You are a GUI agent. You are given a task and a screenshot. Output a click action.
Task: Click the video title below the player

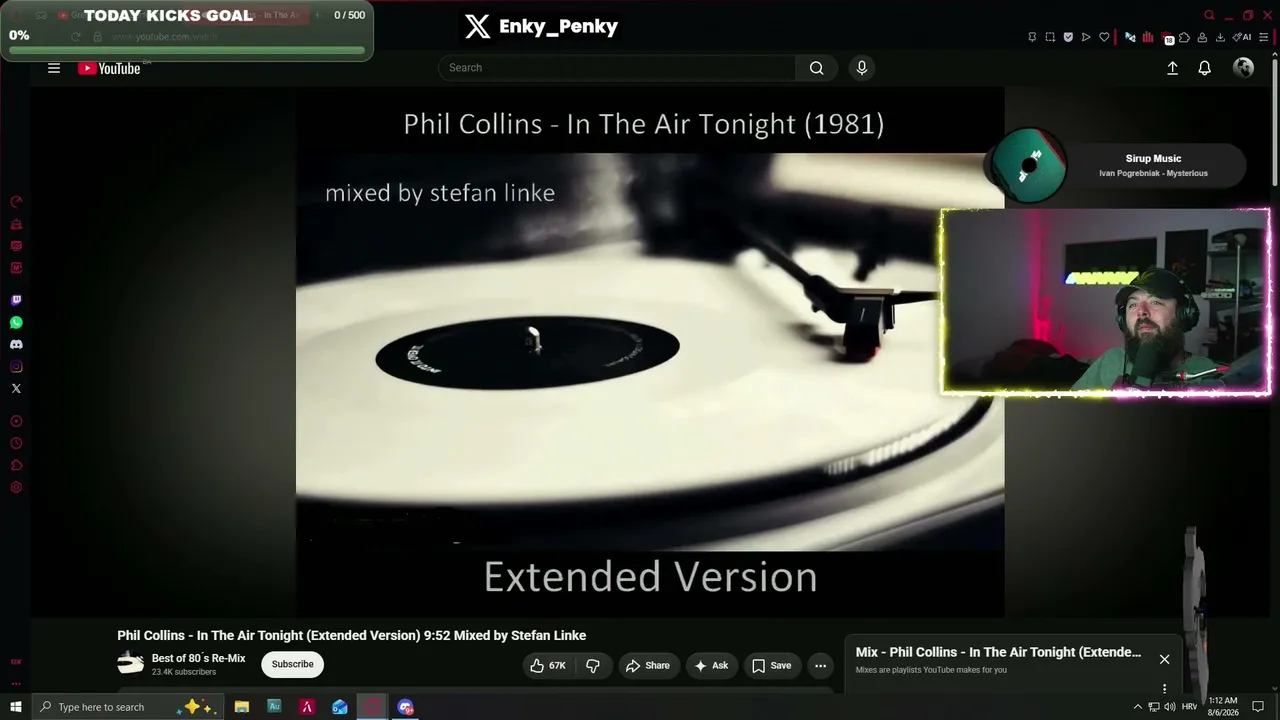tap(351, 636)
